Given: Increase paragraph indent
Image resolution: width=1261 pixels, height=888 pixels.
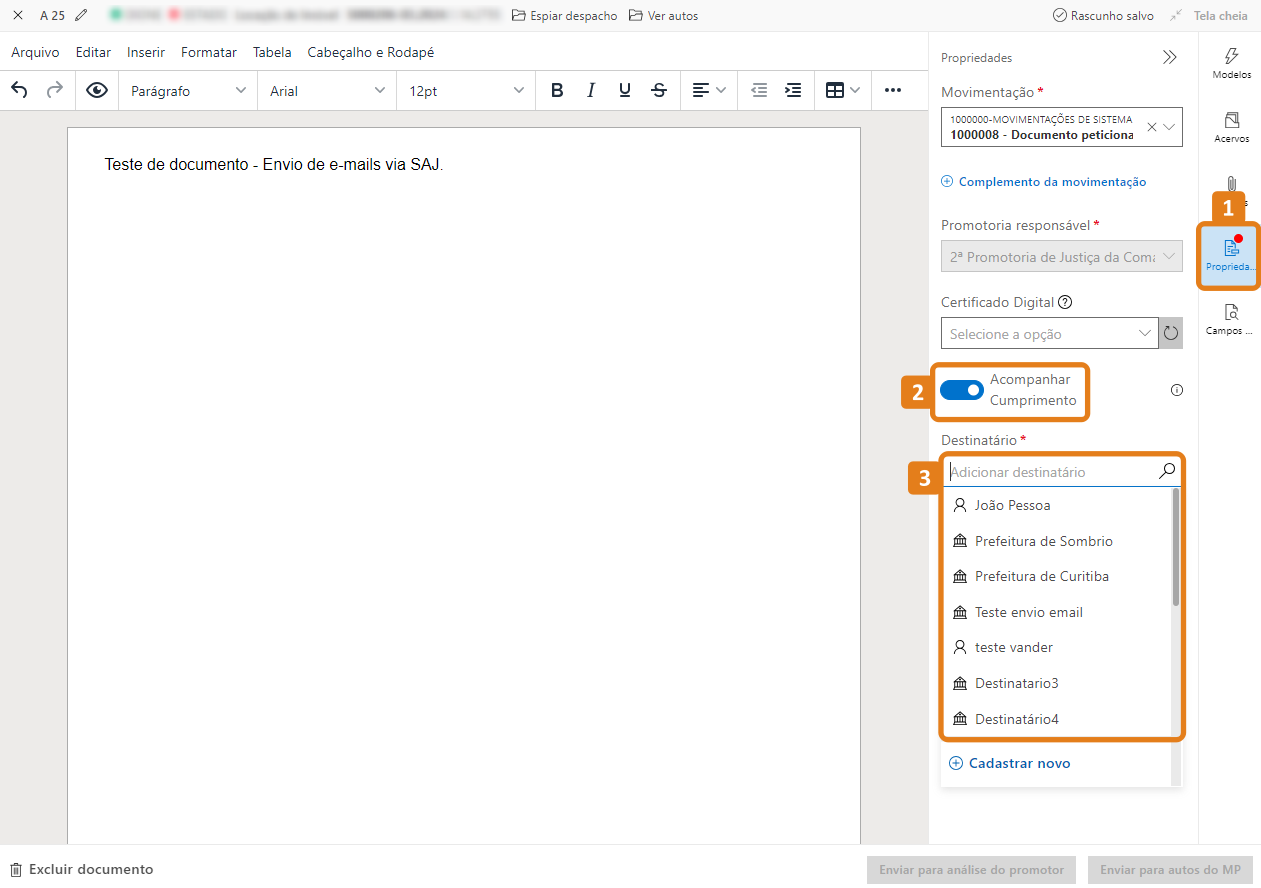Looking at the screenshot, I should click(793, 90).
